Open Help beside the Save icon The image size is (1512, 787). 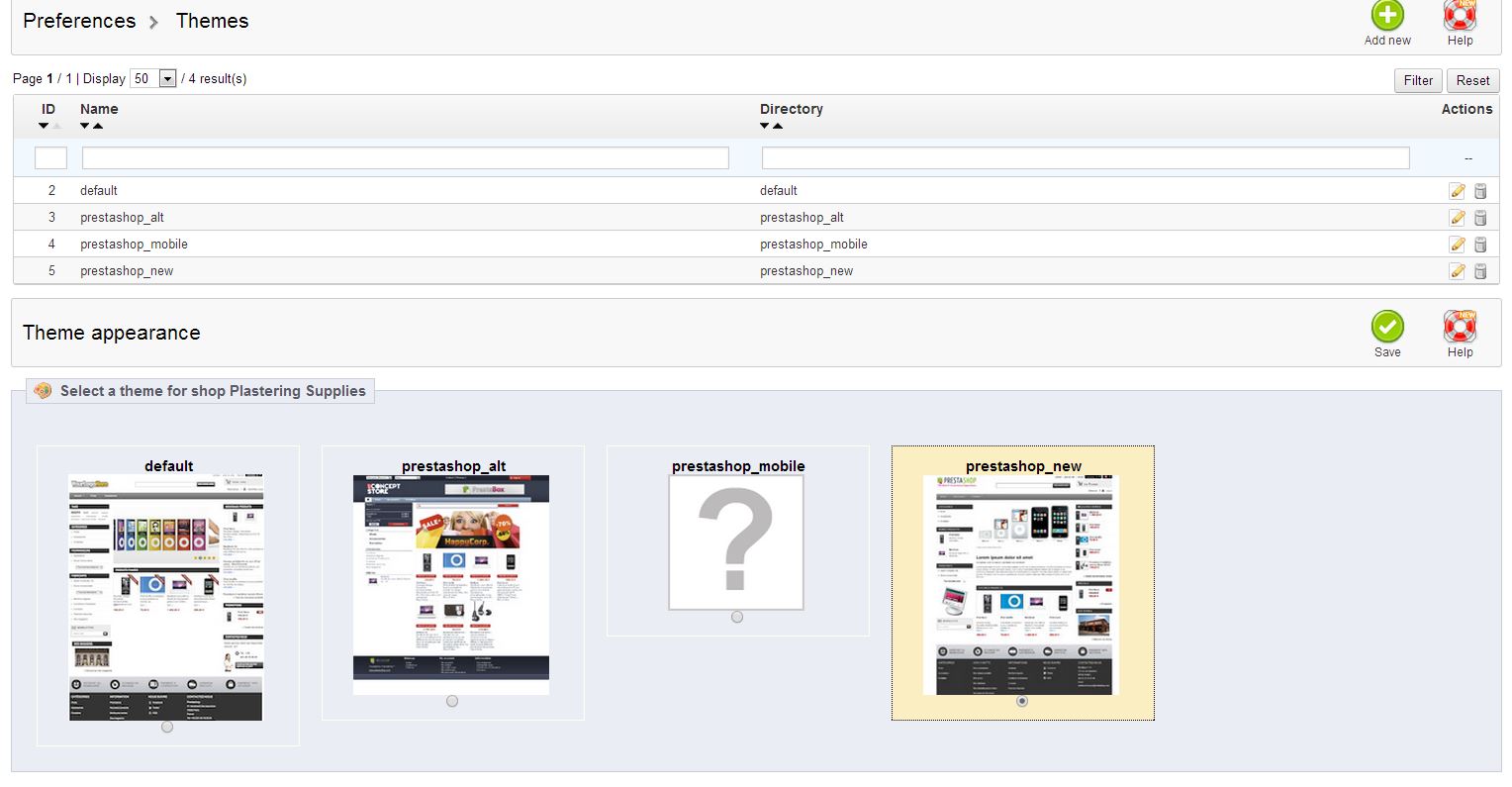[1460, 327]
